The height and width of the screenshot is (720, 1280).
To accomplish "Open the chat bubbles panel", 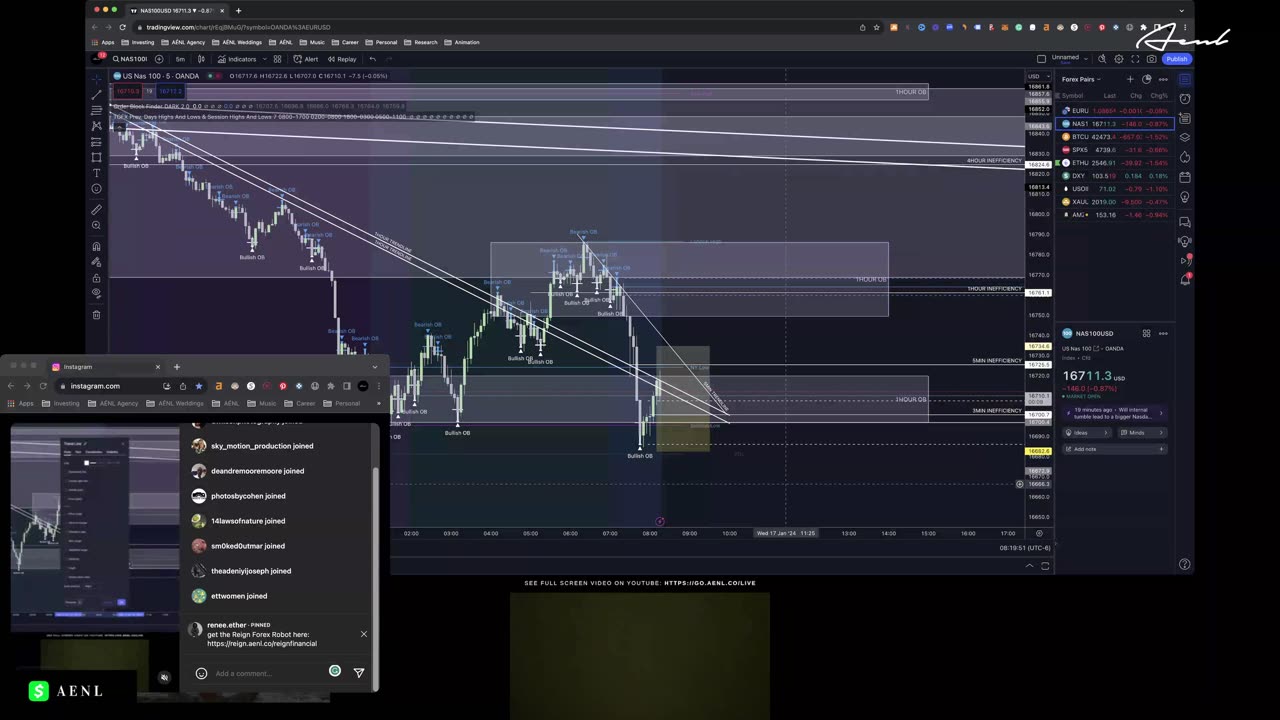I will pyautogui.click(x=1185, y=222).
